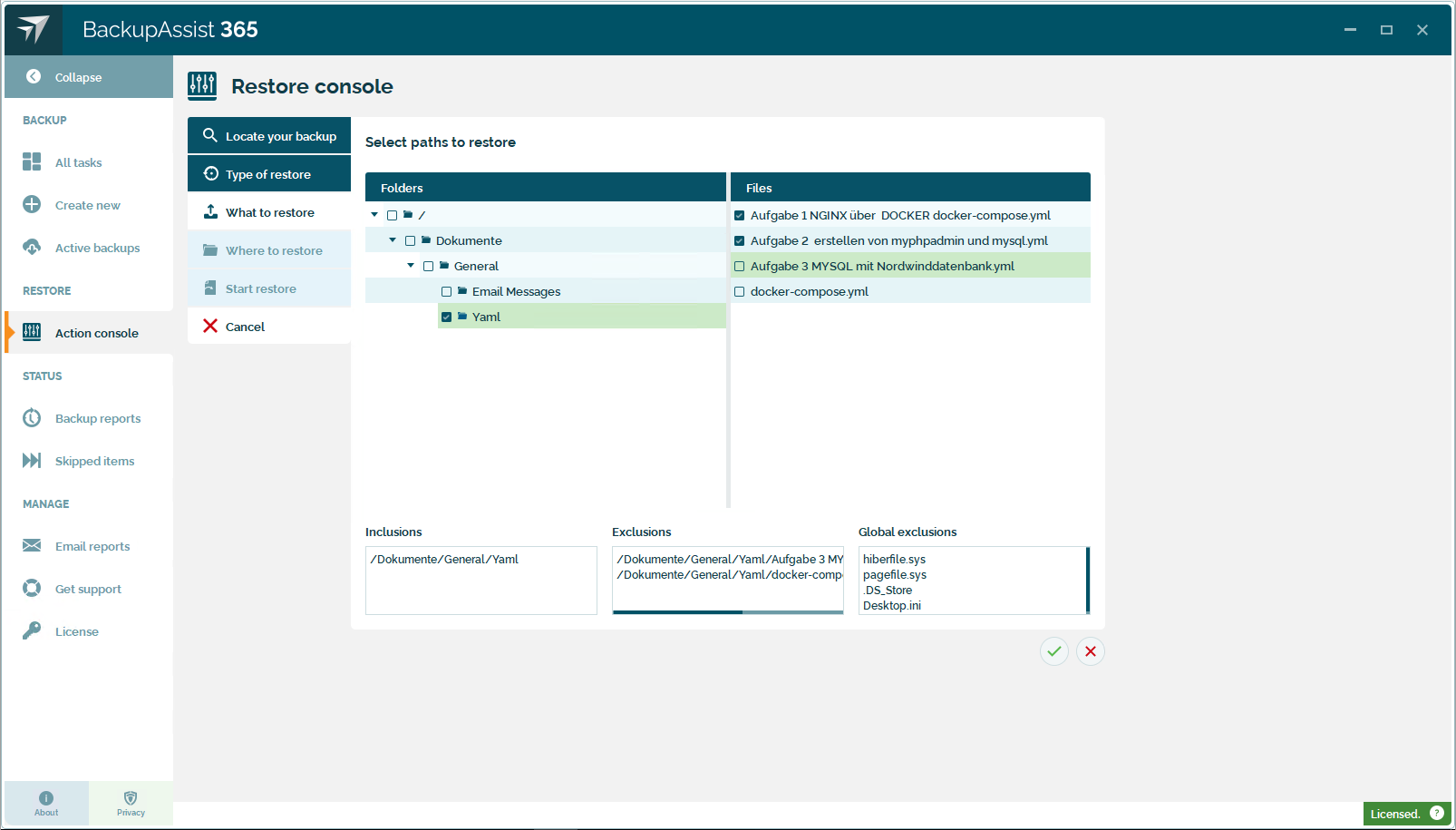Click the Cancel restore button
Viewport: 1456px width, 830px height.
269,327
